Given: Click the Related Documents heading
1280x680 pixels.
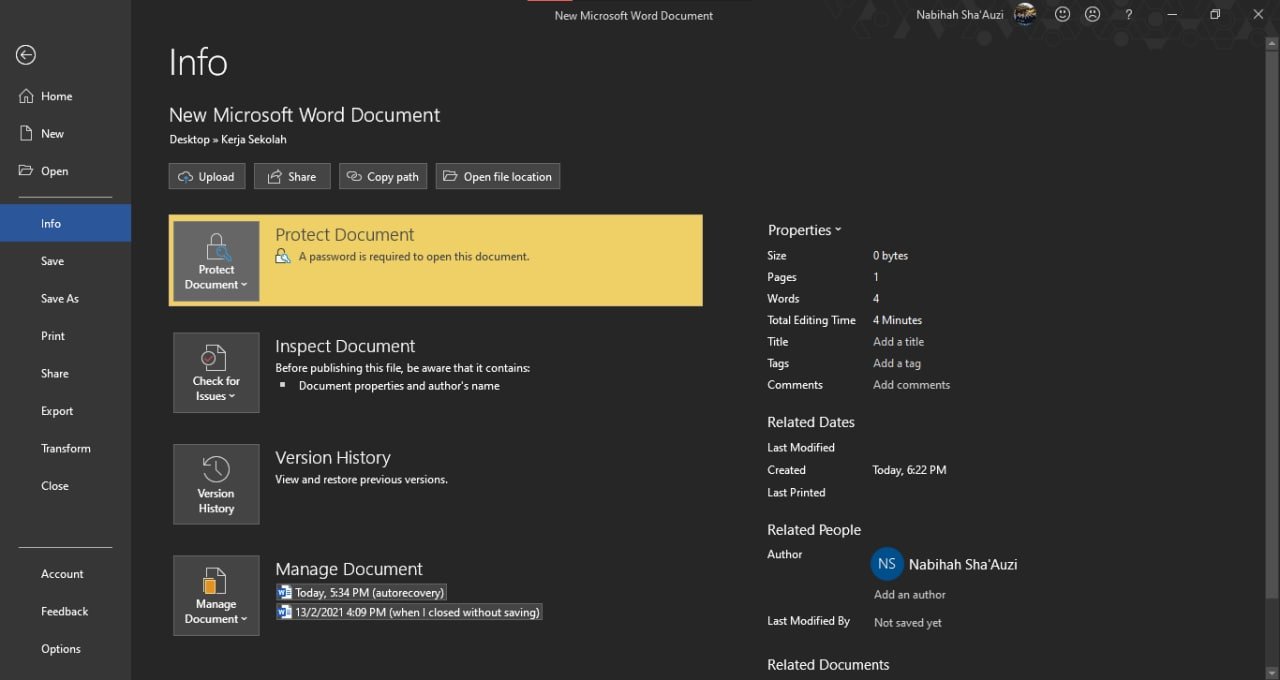Looking at the screenshot, I should coord(828,665).
